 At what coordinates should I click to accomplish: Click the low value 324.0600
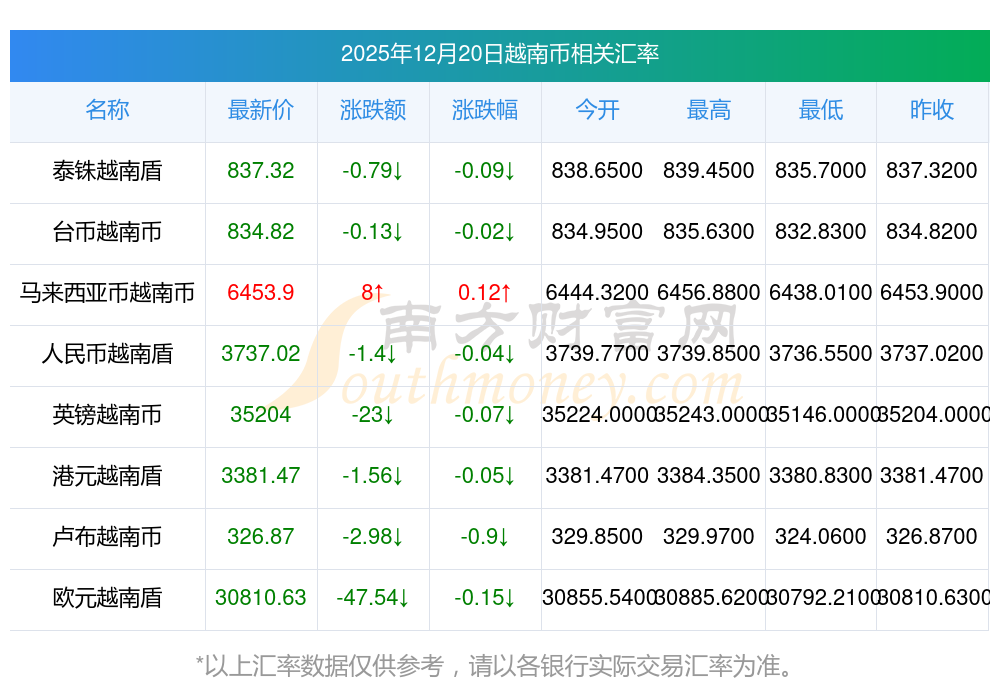click(x=821, y=536)
